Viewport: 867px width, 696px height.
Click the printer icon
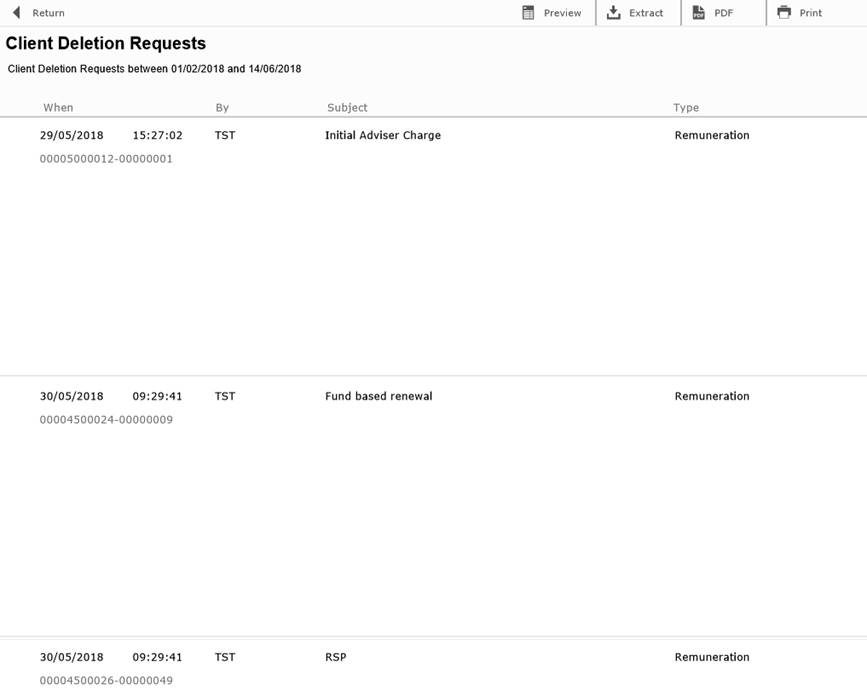pos(784,12)
